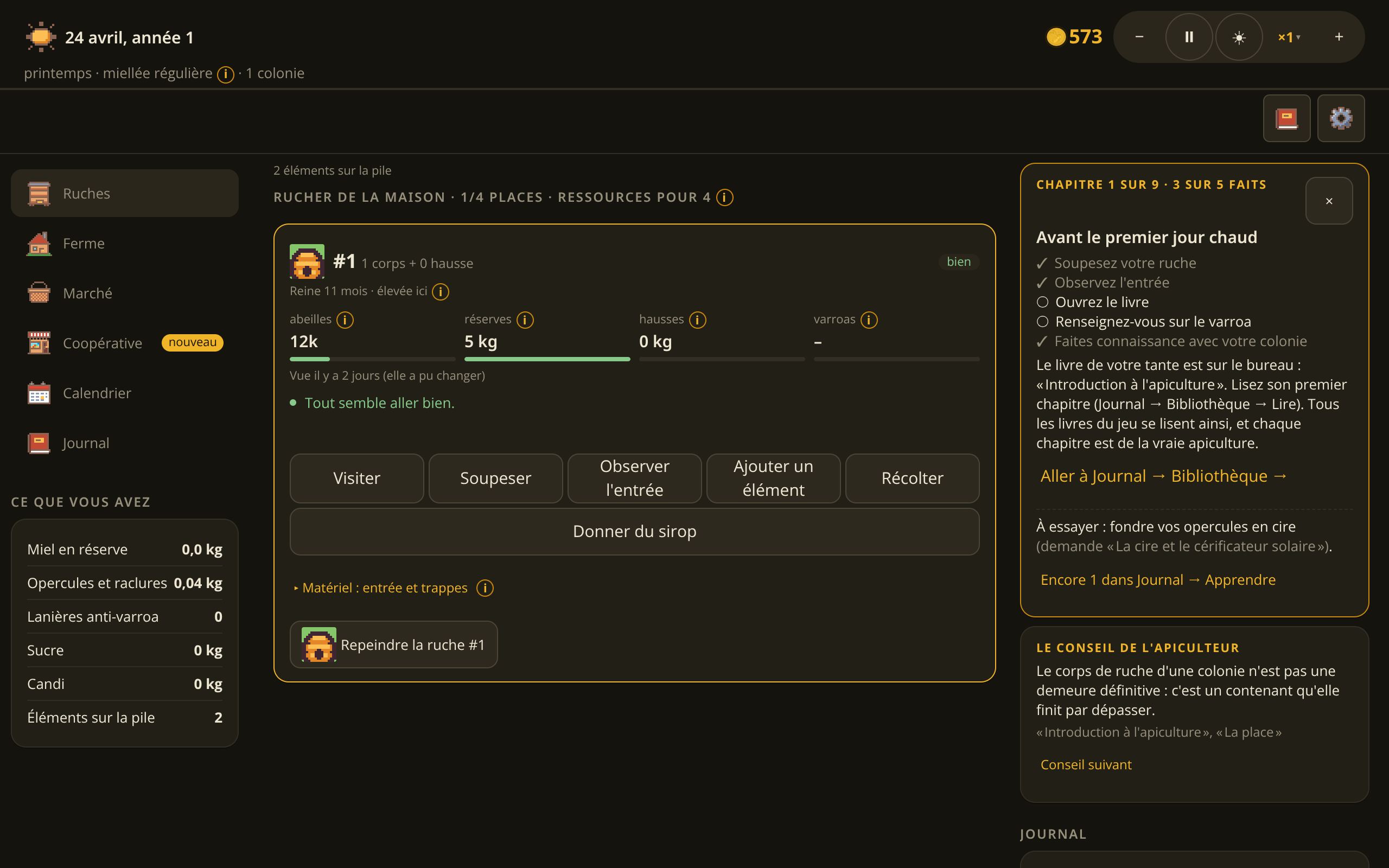Viewport: 1389px width, 868px height.
Task: Open settings via the gear icon
Action: [1341, 118]
